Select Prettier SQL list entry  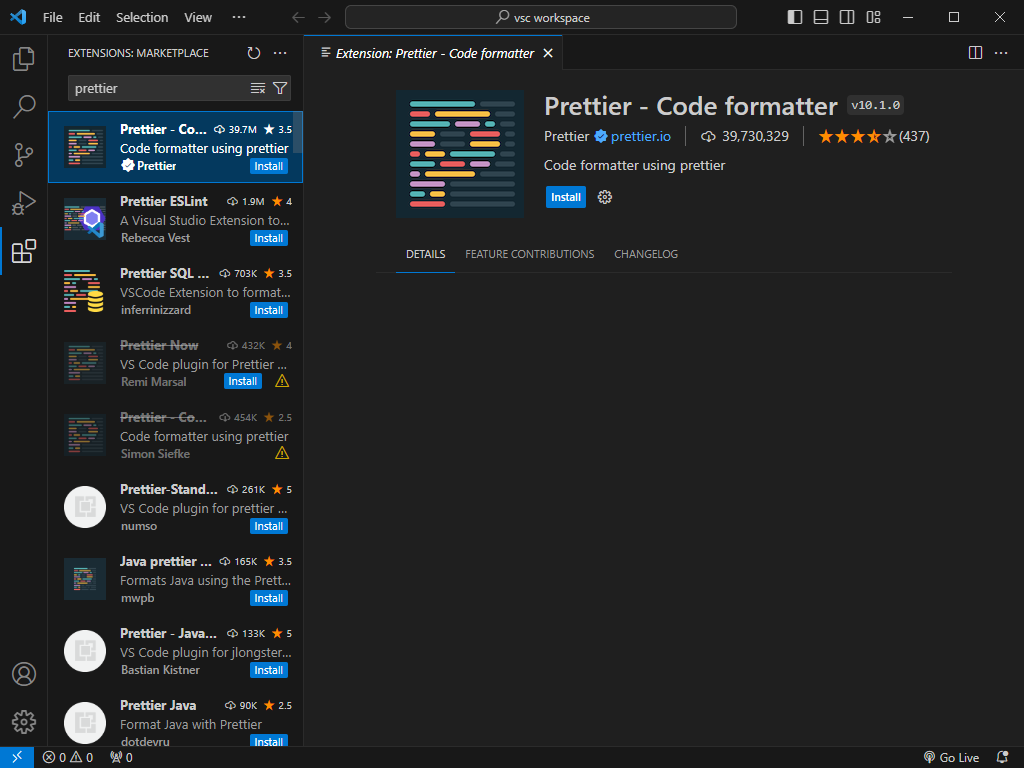175,291
